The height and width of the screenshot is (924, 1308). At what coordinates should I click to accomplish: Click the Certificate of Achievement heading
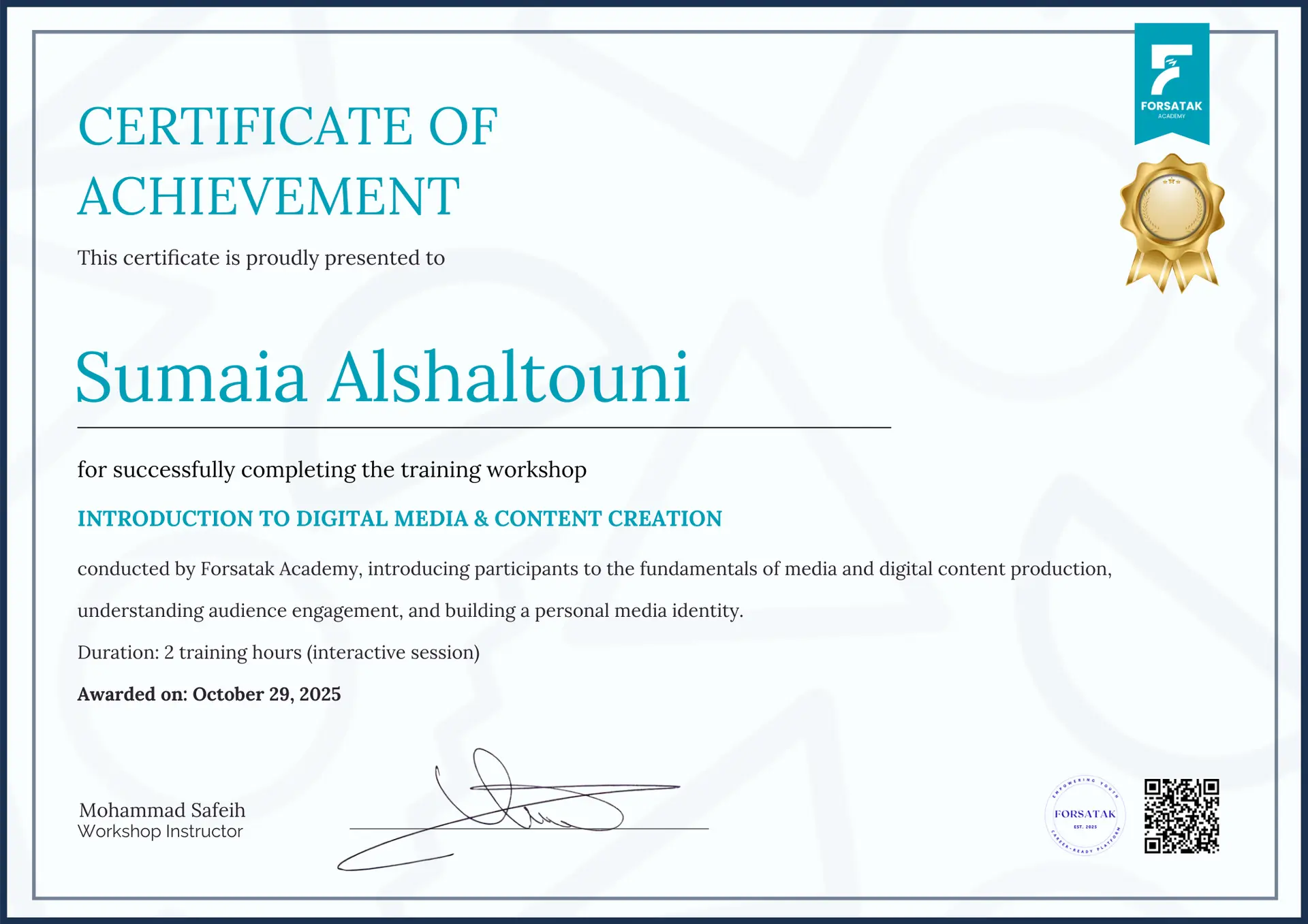[287, 127]
